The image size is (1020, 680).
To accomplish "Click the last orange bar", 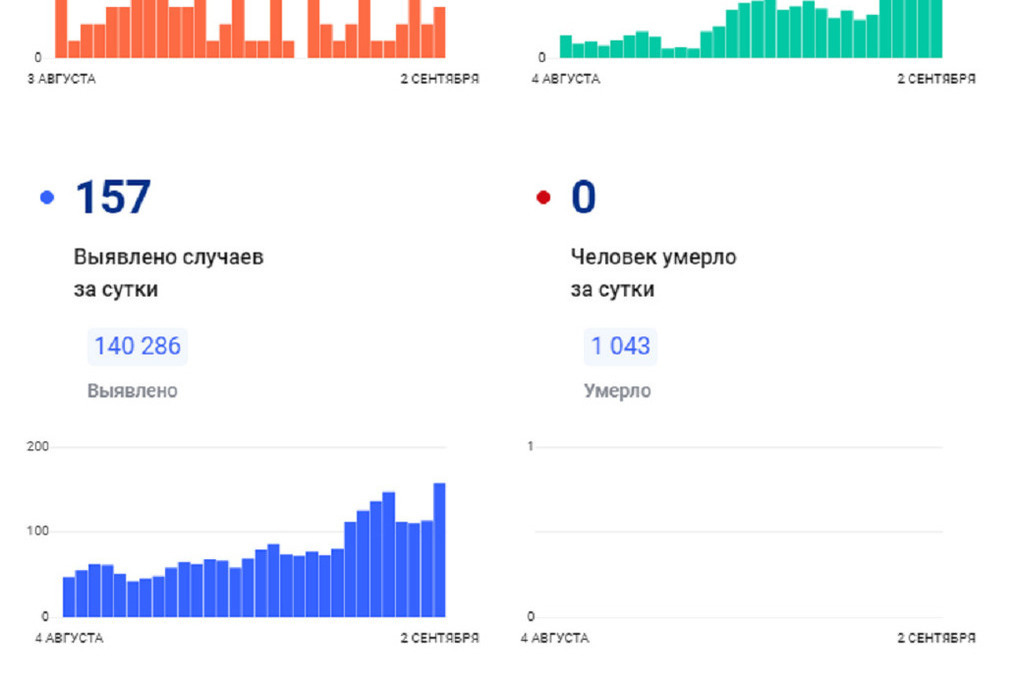I will (440, 33).
